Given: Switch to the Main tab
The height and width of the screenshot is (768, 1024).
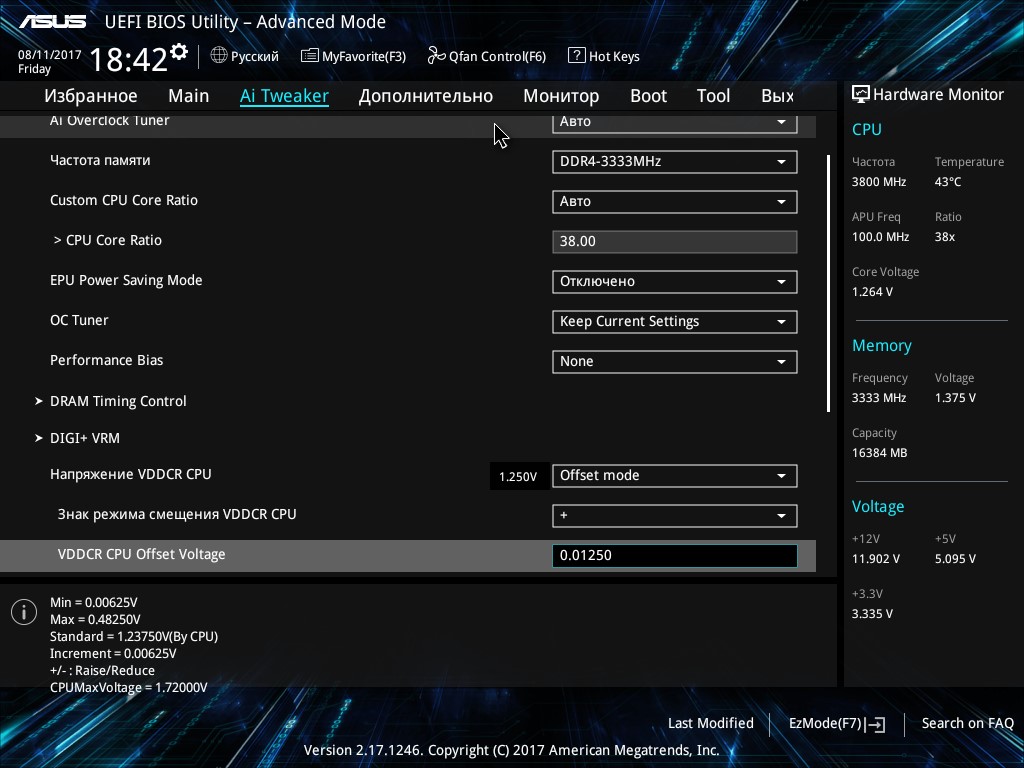Looking at the screenshot, I should pyautogui.click(x=189, y=96).
